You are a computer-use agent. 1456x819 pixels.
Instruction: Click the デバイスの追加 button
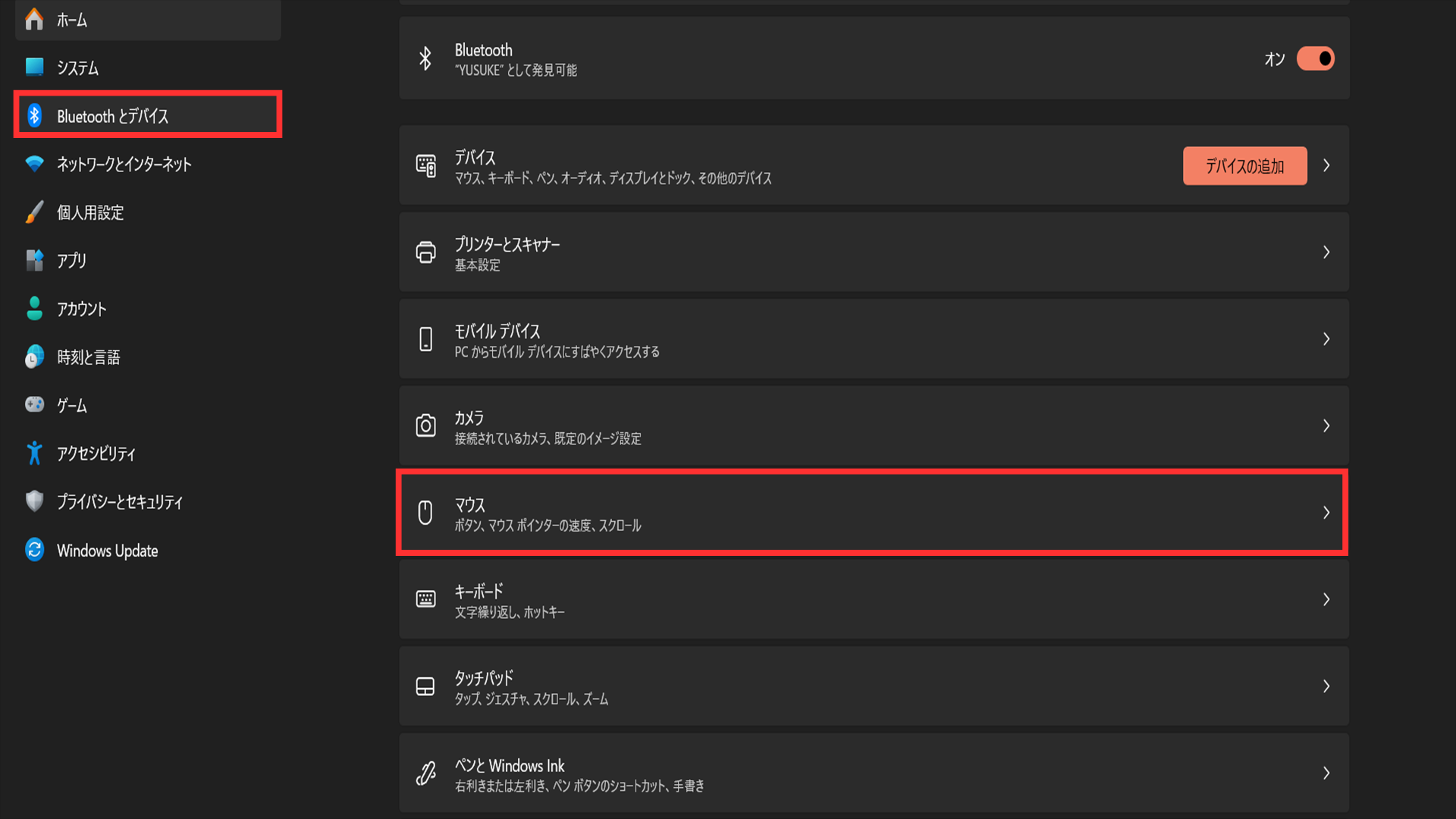1244,165
